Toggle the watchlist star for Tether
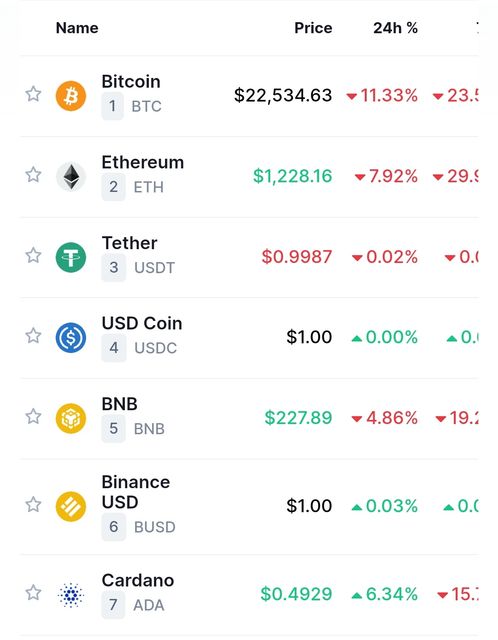Image resolution: width=498 pixels, height=640 pixels. (33, 256)
